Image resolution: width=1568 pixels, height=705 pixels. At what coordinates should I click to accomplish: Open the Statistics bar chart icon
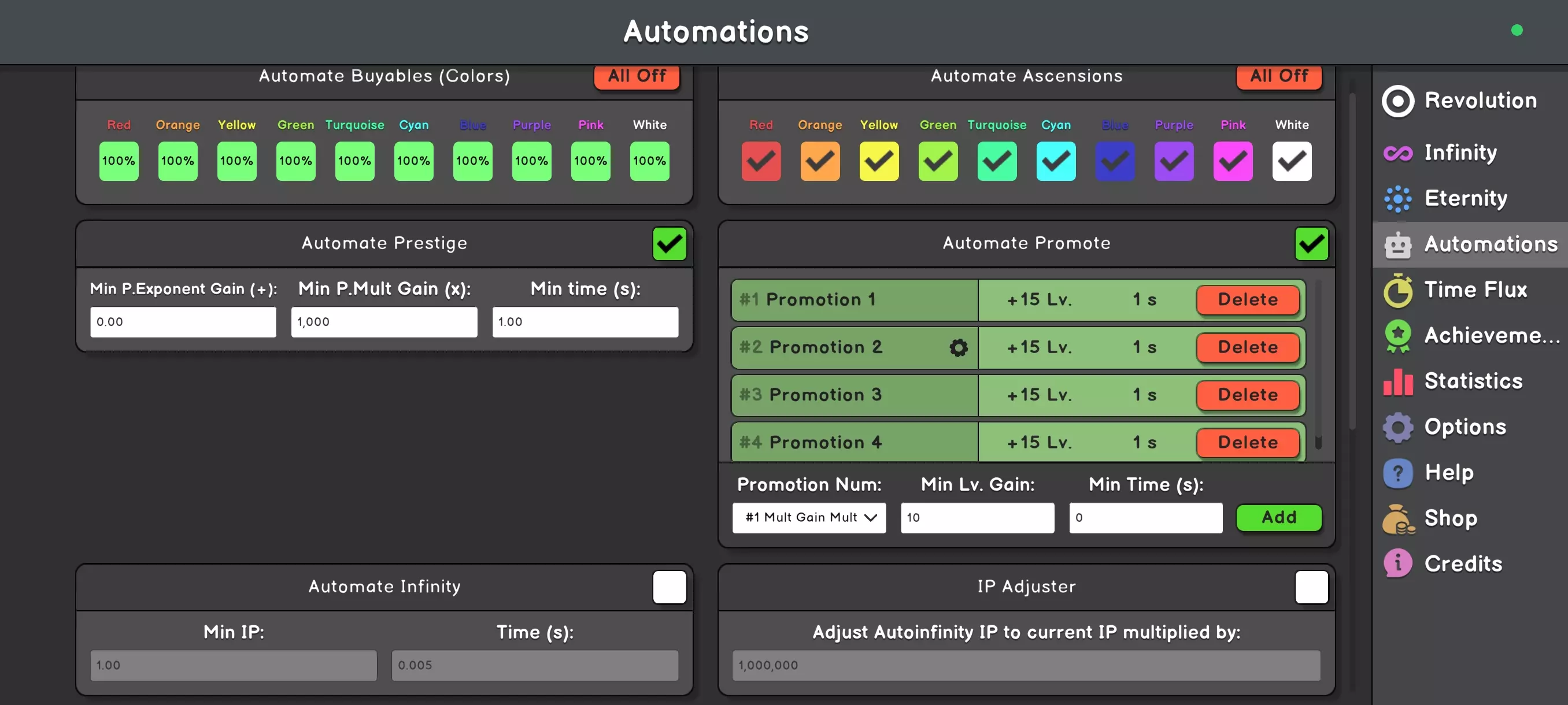click(x=1397, y=381)
